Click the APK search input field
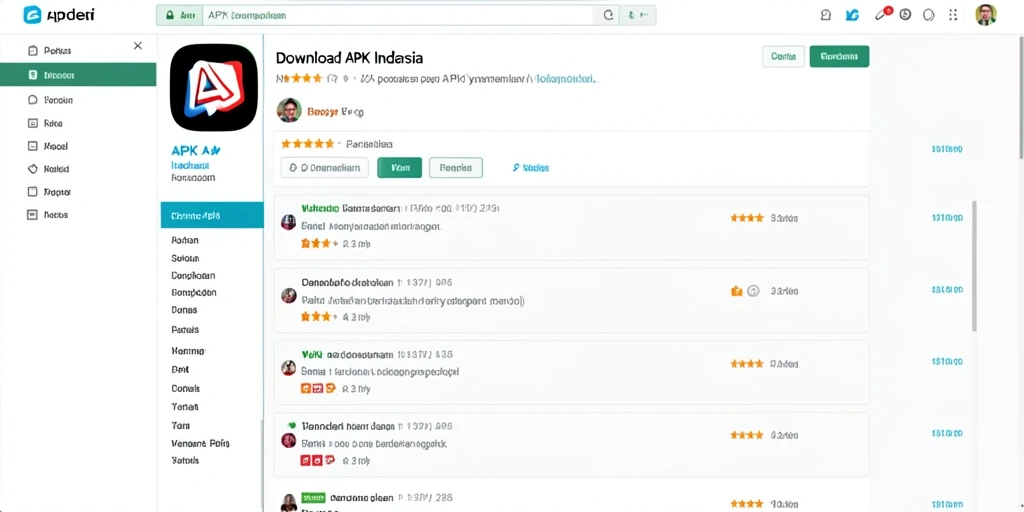The width and height of the screenshot is (1024, 512). tap(398, 15)
